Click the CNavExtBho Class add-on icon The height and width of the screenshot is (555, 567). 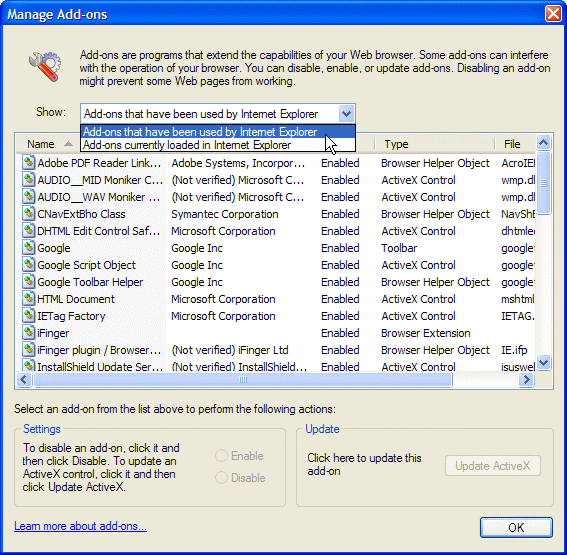[28, 213]
